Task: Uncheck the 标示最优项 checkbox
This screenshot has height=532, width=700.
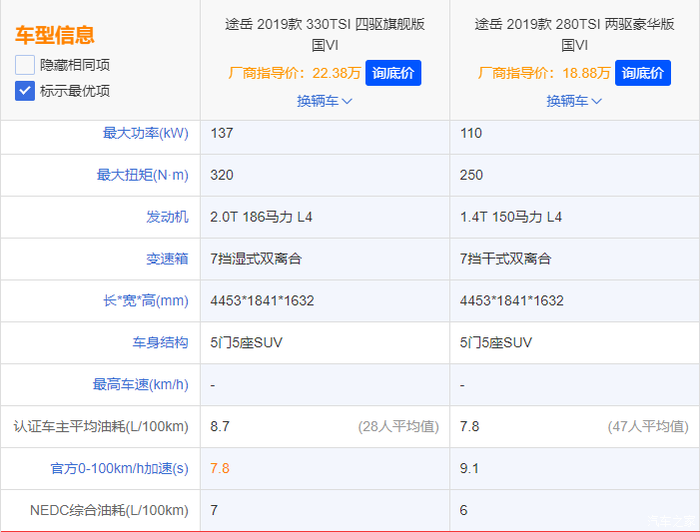Action: (25, 91)
